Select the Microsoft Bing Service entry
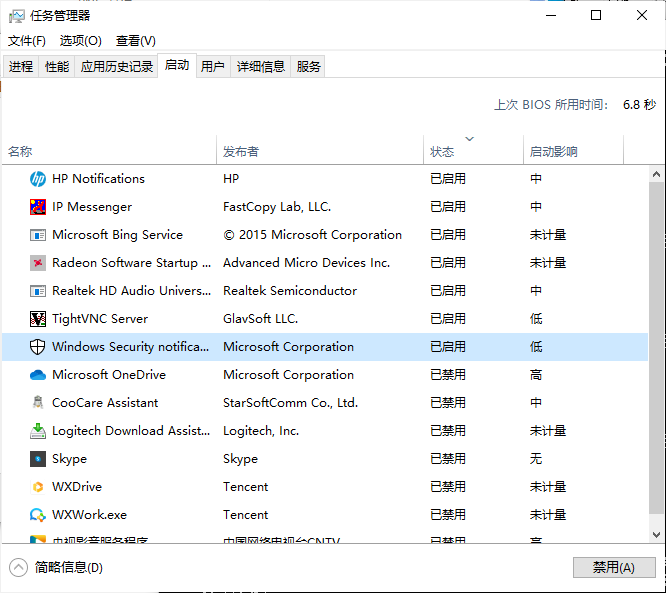666x593 pixels. click(x=117, y=235)
